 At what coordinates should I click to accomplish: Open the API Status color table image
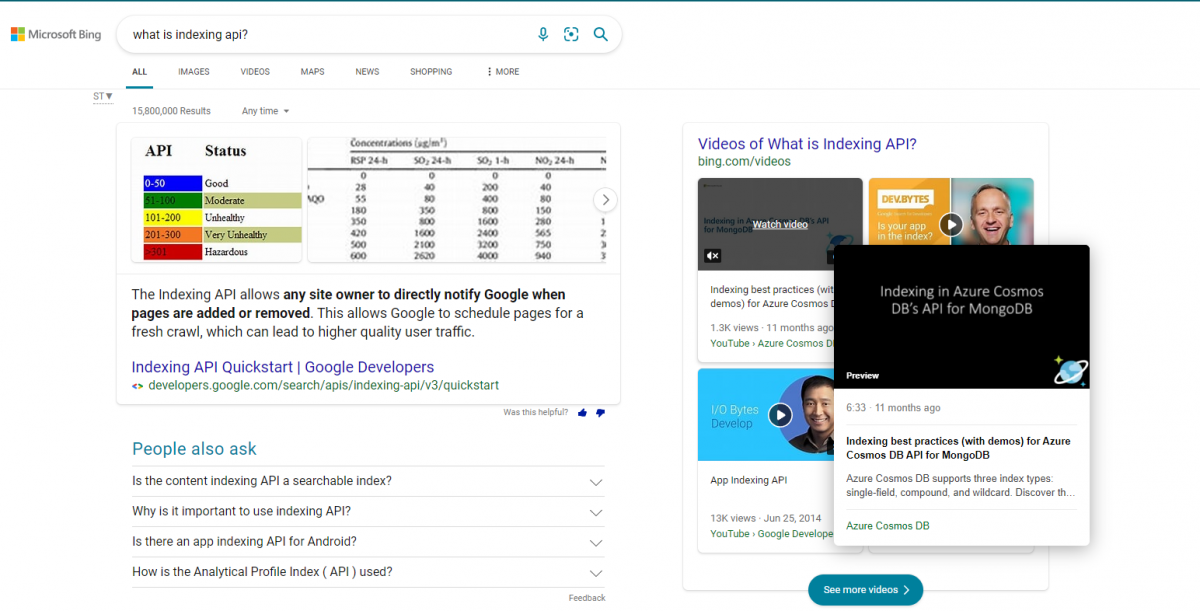point(216,200)
